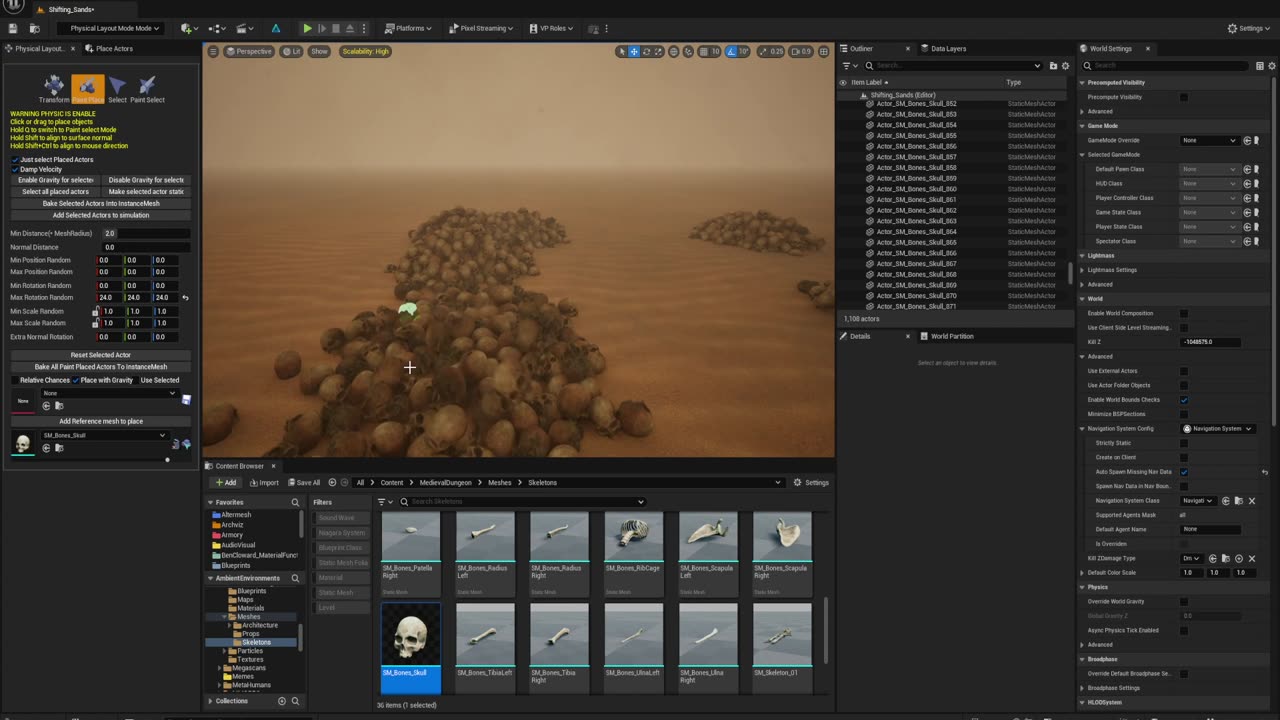The width and height of the screenshot is (1280, 720).
Task: Toggle world/local coordinate globe icon
Action: click(x=674, y=51)
